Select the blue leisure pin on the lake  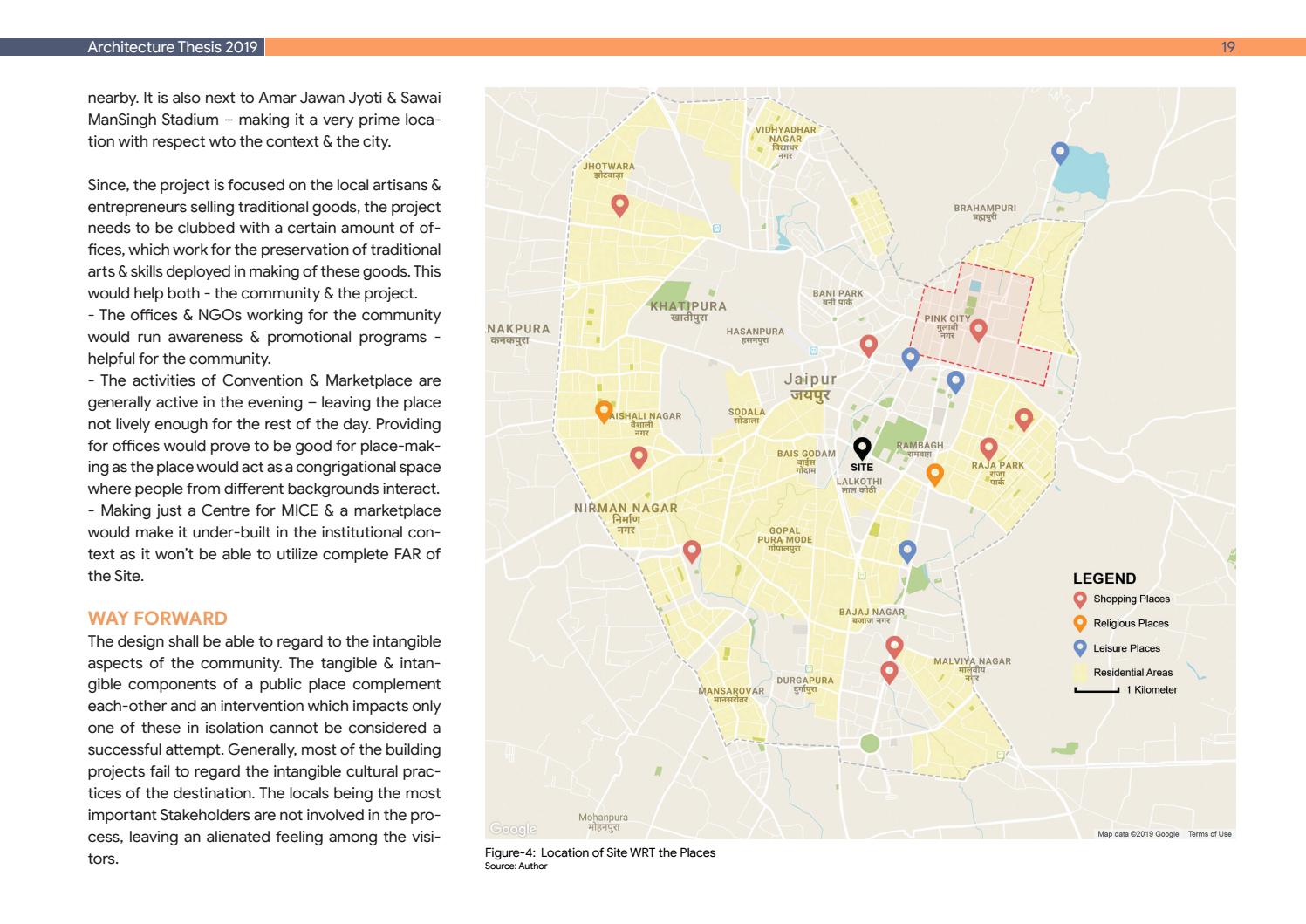[x=1060, y=153]
